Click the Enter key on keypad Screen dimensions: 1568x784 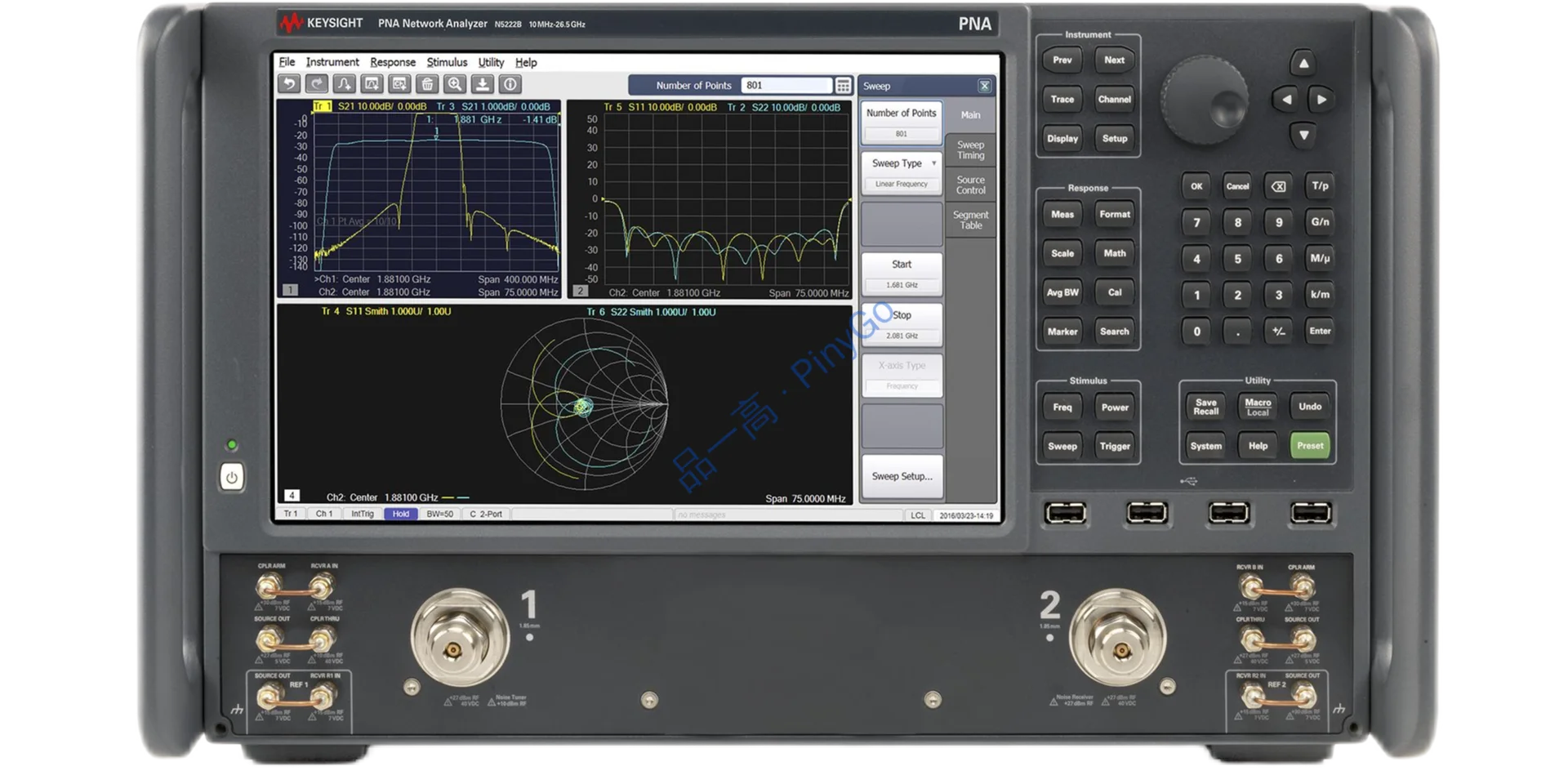[x=1320, y=331]
